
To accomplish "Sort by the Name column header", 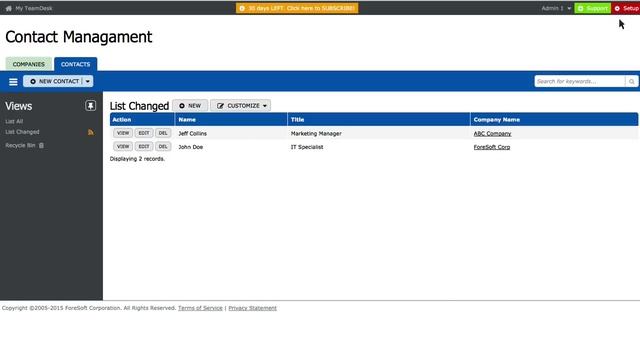I will click(231, 120).
